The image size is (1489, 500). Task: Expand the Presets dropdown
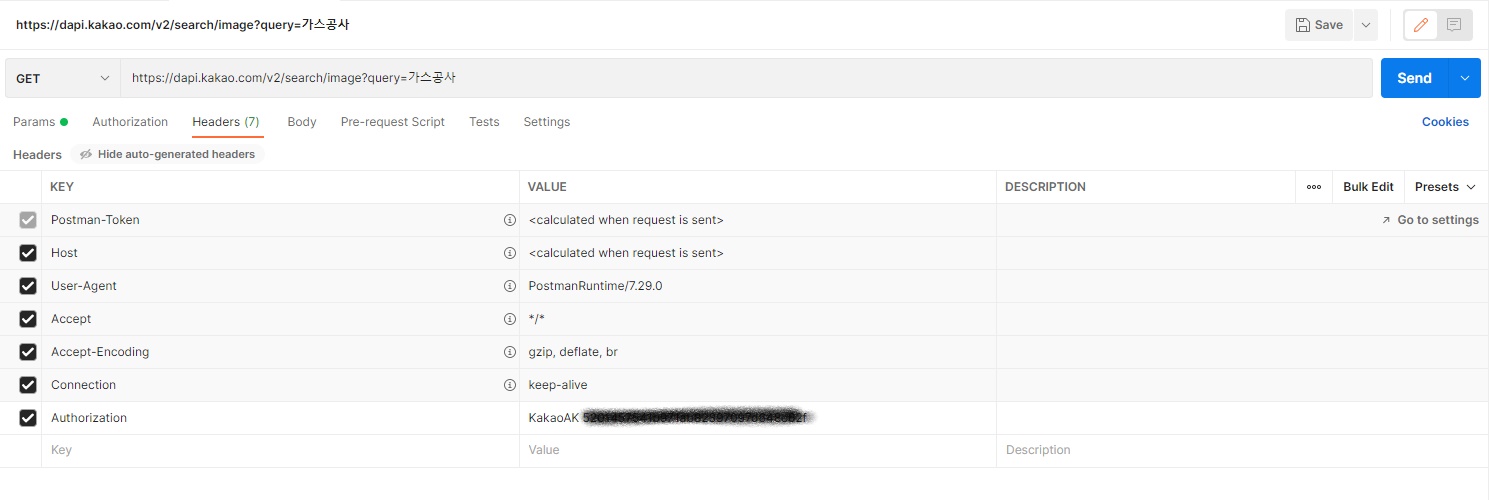[1445, 187]
